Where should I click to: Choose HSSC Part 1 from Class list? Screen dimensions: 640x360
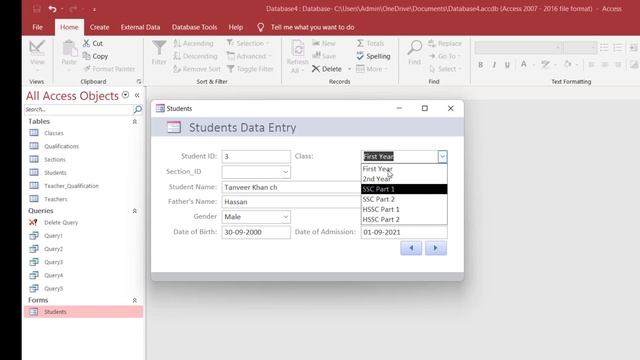404,209
